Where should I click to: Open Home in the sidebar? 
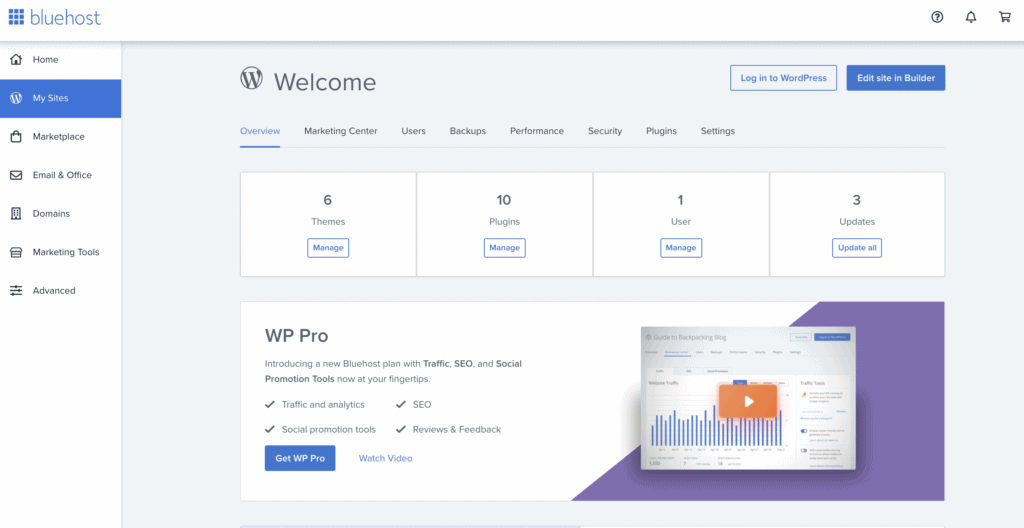click(60, 59)
